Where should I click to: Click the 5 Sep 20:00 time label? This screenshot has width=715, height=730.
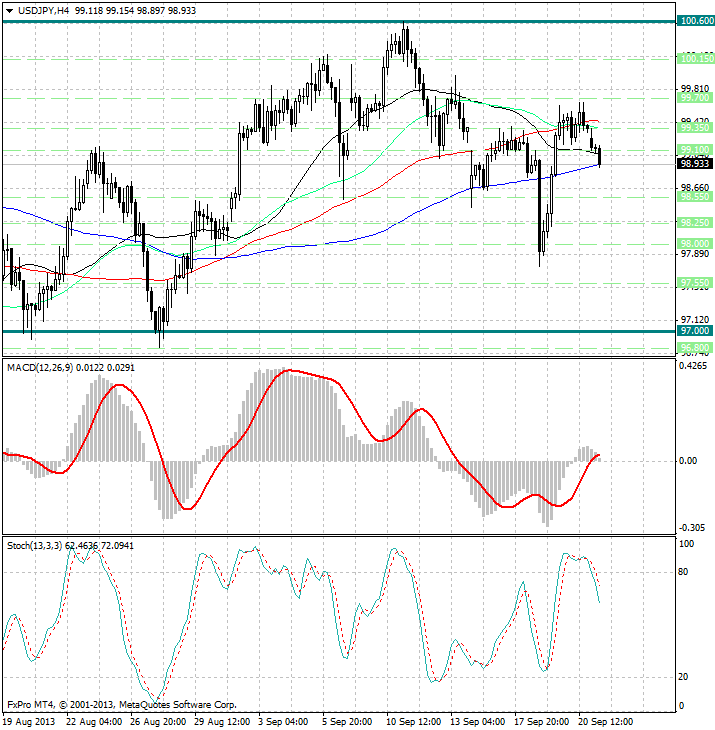[x=347, y=722]
